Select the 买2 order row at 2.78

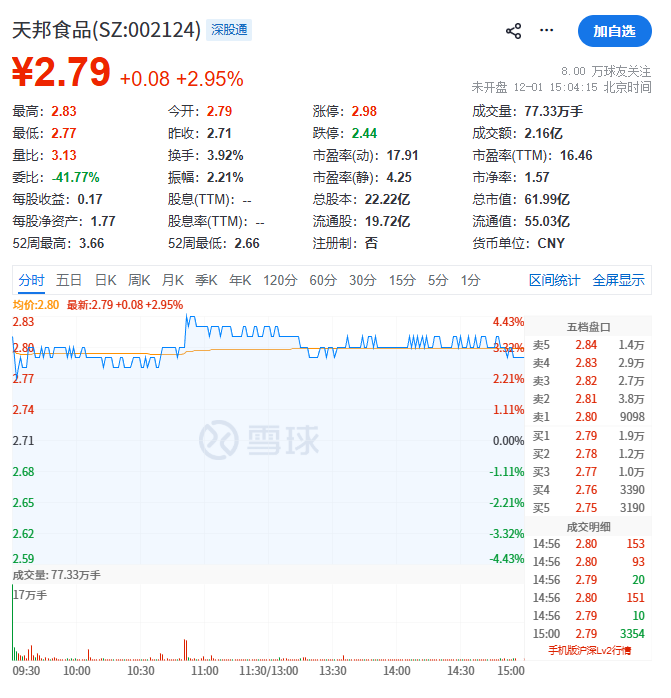click(x=588, y=454)
